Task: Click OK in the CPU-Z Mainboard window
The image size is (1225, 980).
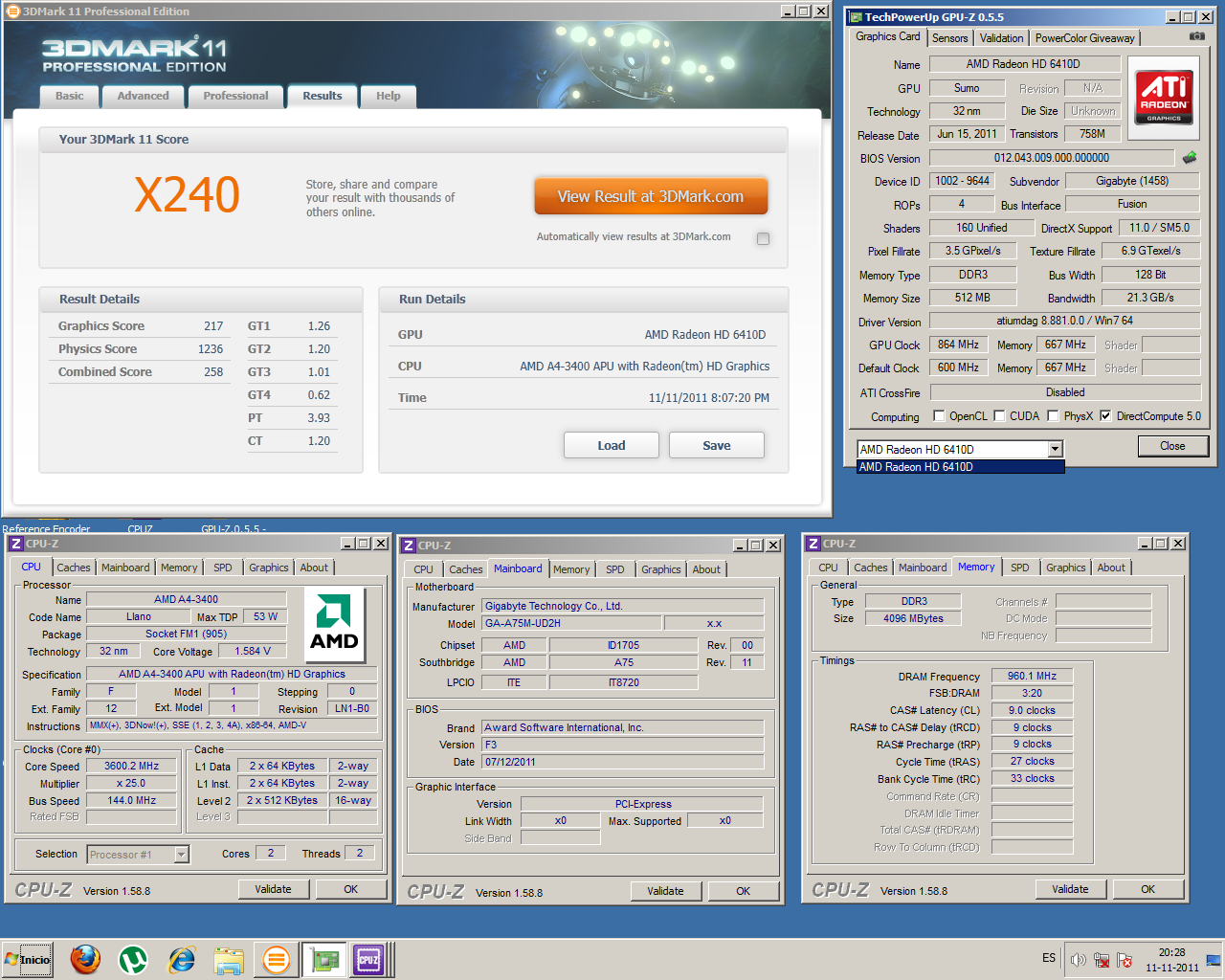Action: click(x=744, y=891)
